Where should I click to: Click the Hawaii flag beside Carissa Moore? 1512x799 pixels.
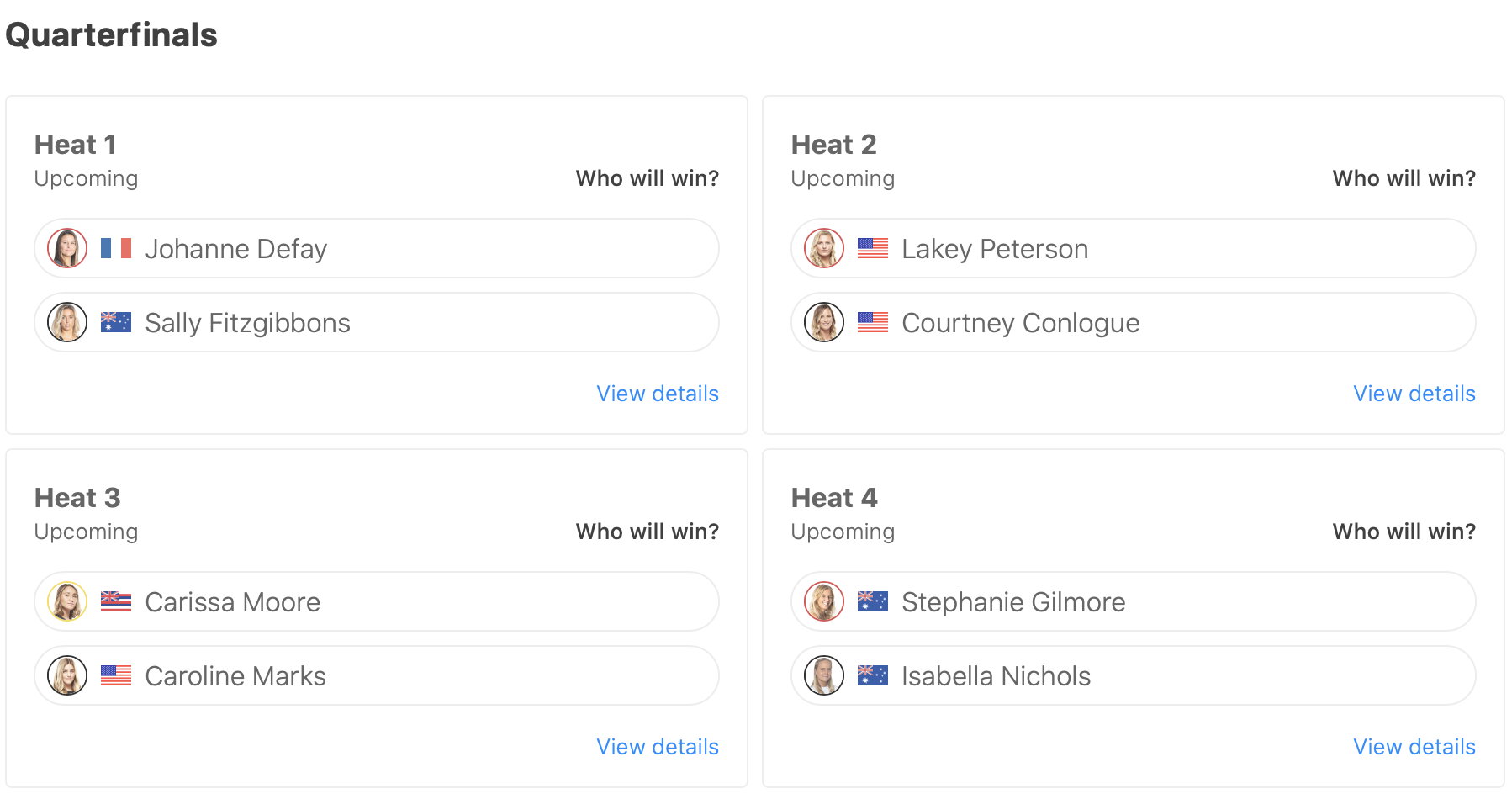116,602
